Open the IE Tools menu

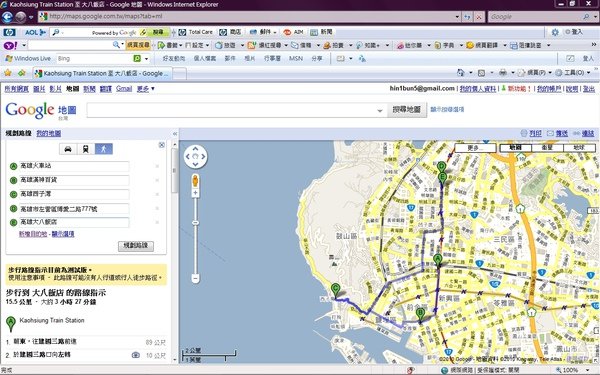tap(572, 73)
